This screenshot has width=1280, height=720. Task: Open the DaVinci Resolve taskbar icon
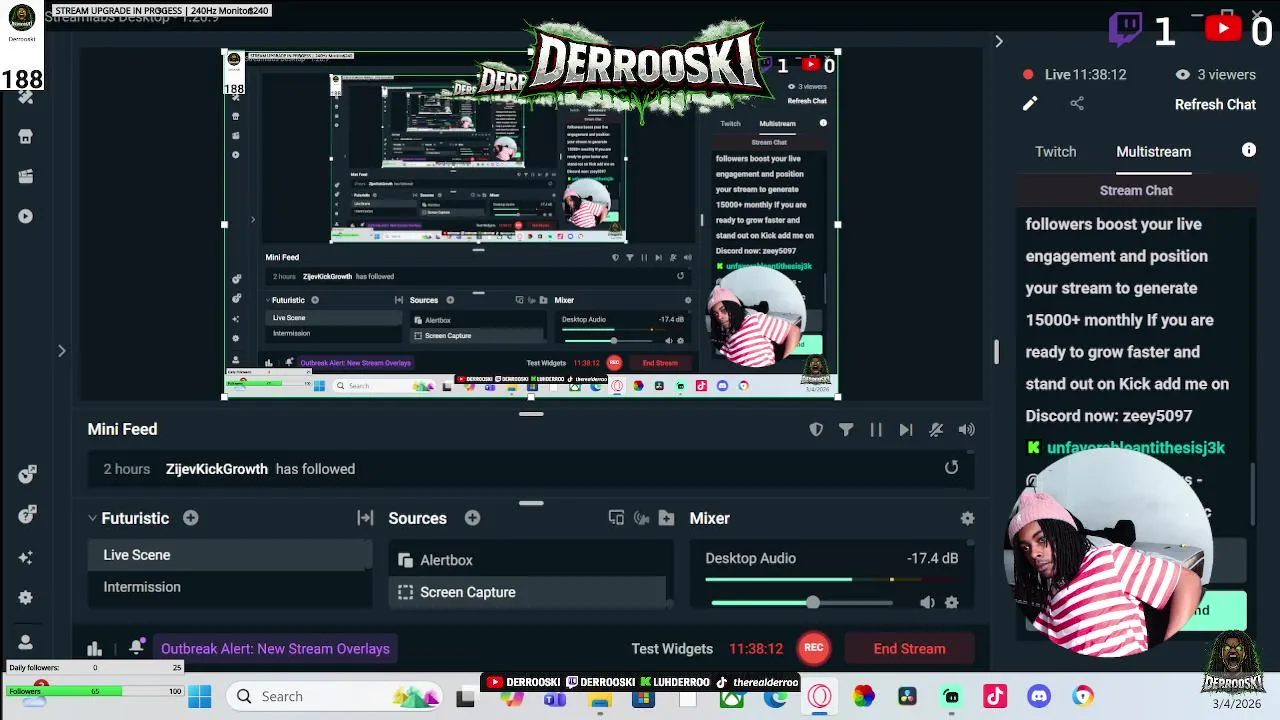(x=907, y=696)
